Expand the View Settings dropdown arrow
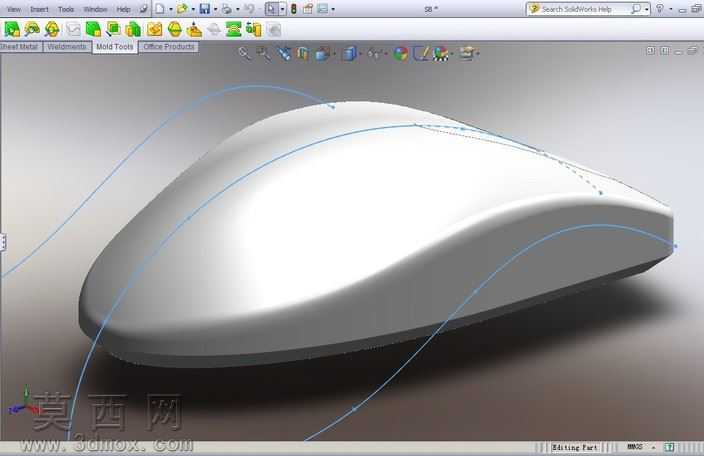Image resolution: width=704 pixels, height=456 pixels. 478,54
